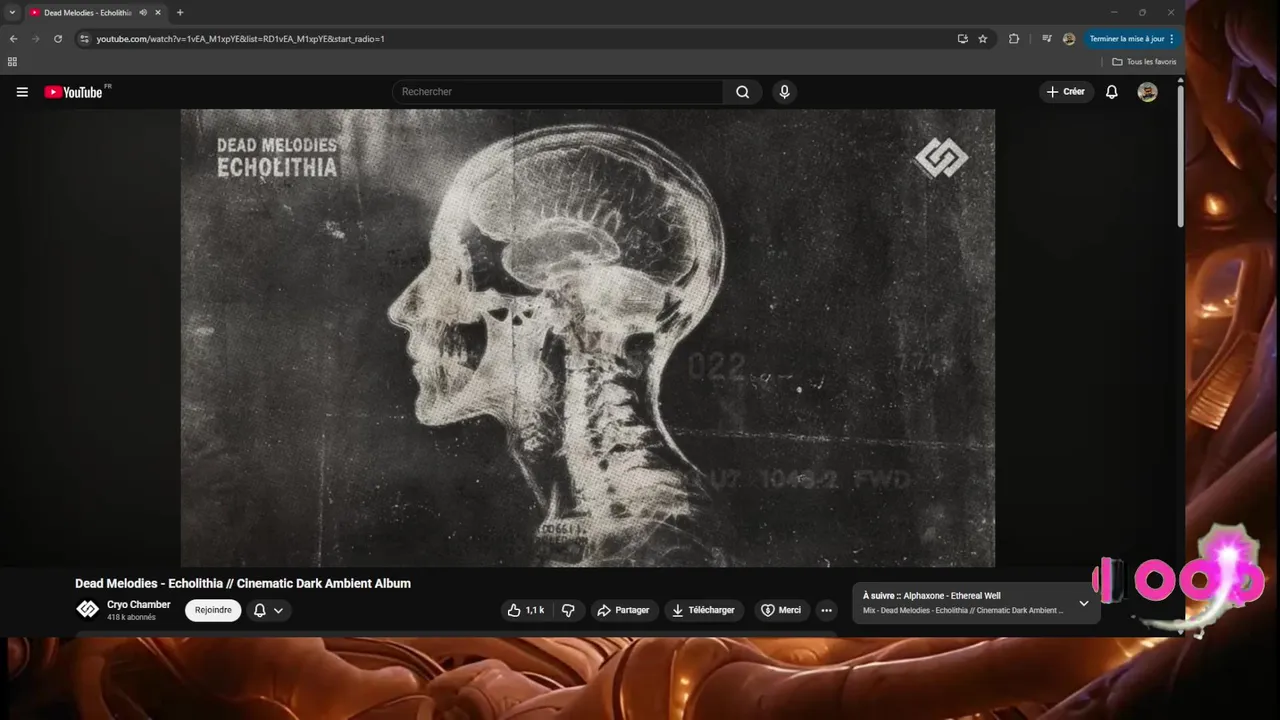Open Cryo Chamber channel avatar
The image size is (1280, 720).
point(88,609)
